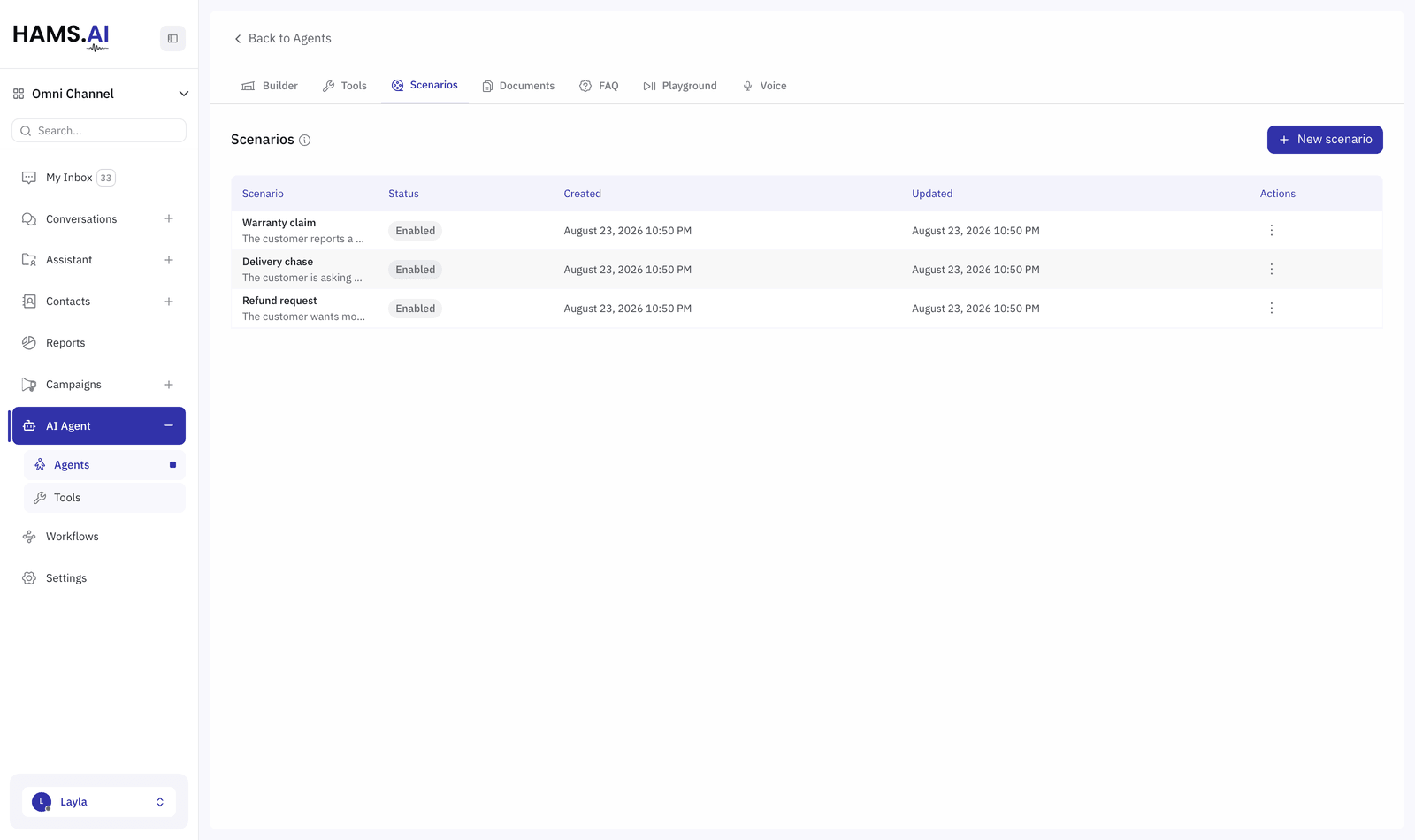Click Enabled status of Warranty claim

pos(416,231)
